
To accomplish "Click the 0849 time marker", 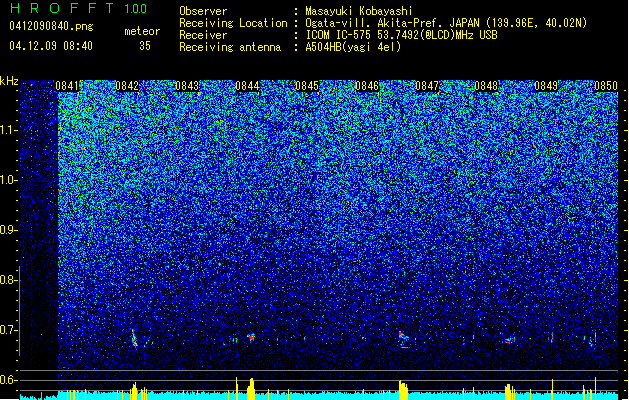I will pyautogui.click(x=546, y=86).
